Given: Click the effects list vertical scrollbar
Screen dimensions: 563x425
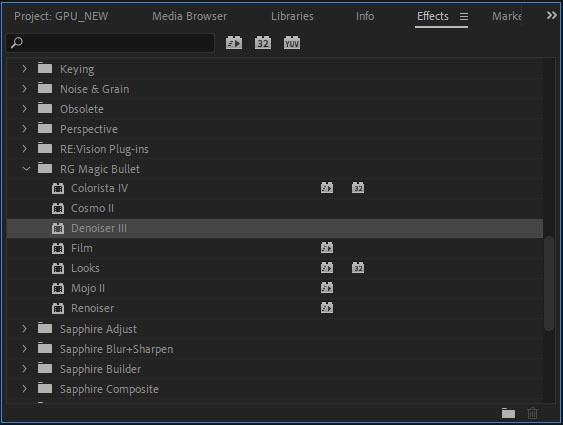Looking at the screenshot, I should coord(548,283).
